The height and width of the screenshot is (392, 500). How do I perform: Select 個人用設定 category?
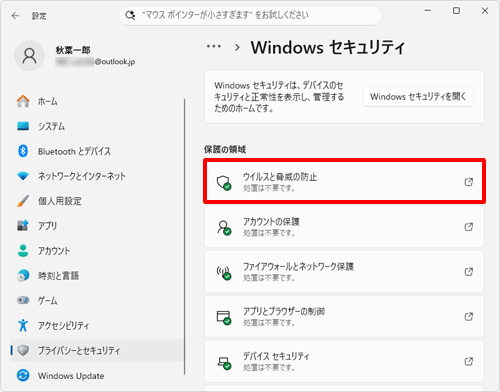(x=97, y=201)
